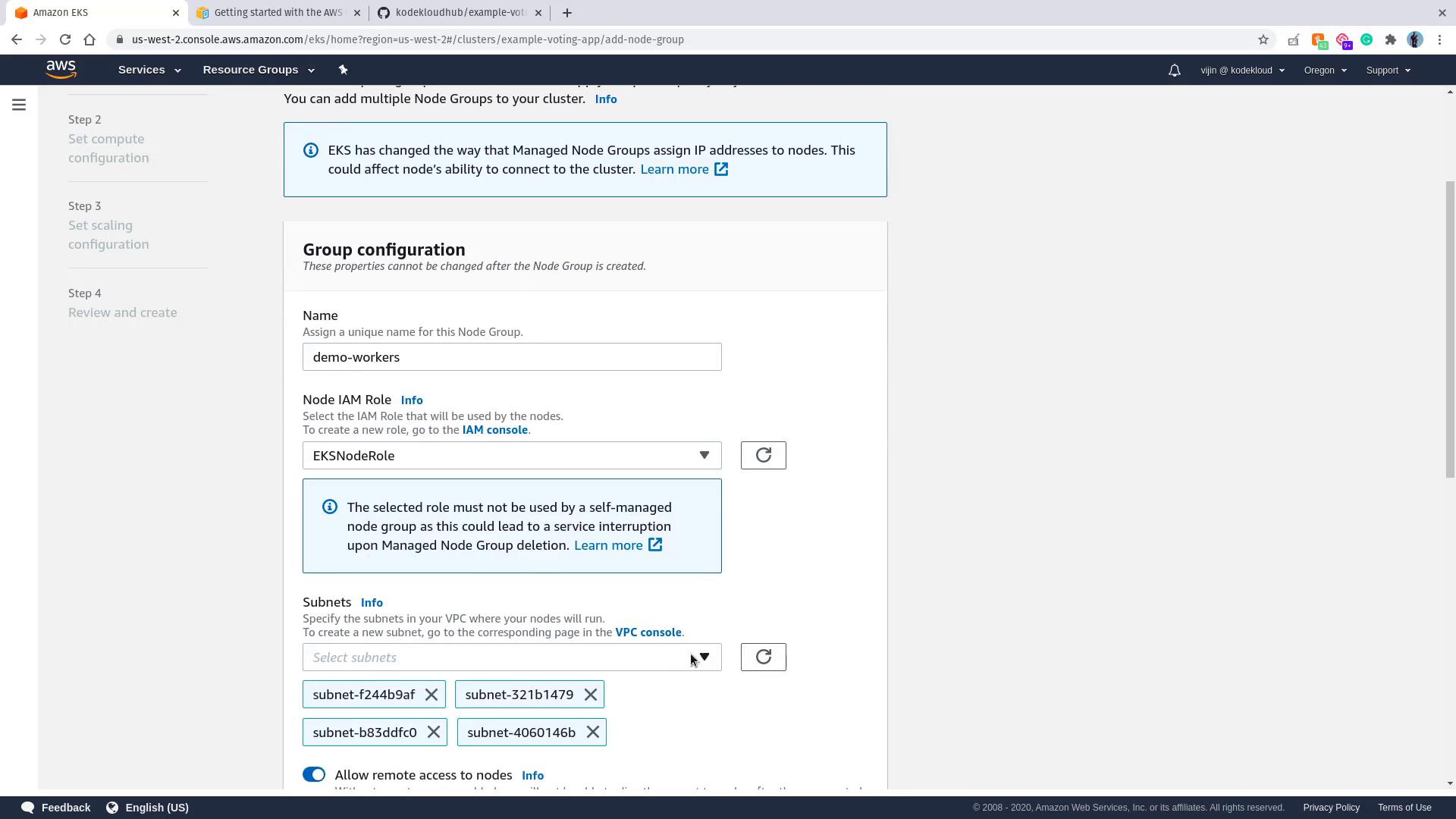Click the browser profile avatar
The image size is (1456, 819).
tap(1414, 39)
